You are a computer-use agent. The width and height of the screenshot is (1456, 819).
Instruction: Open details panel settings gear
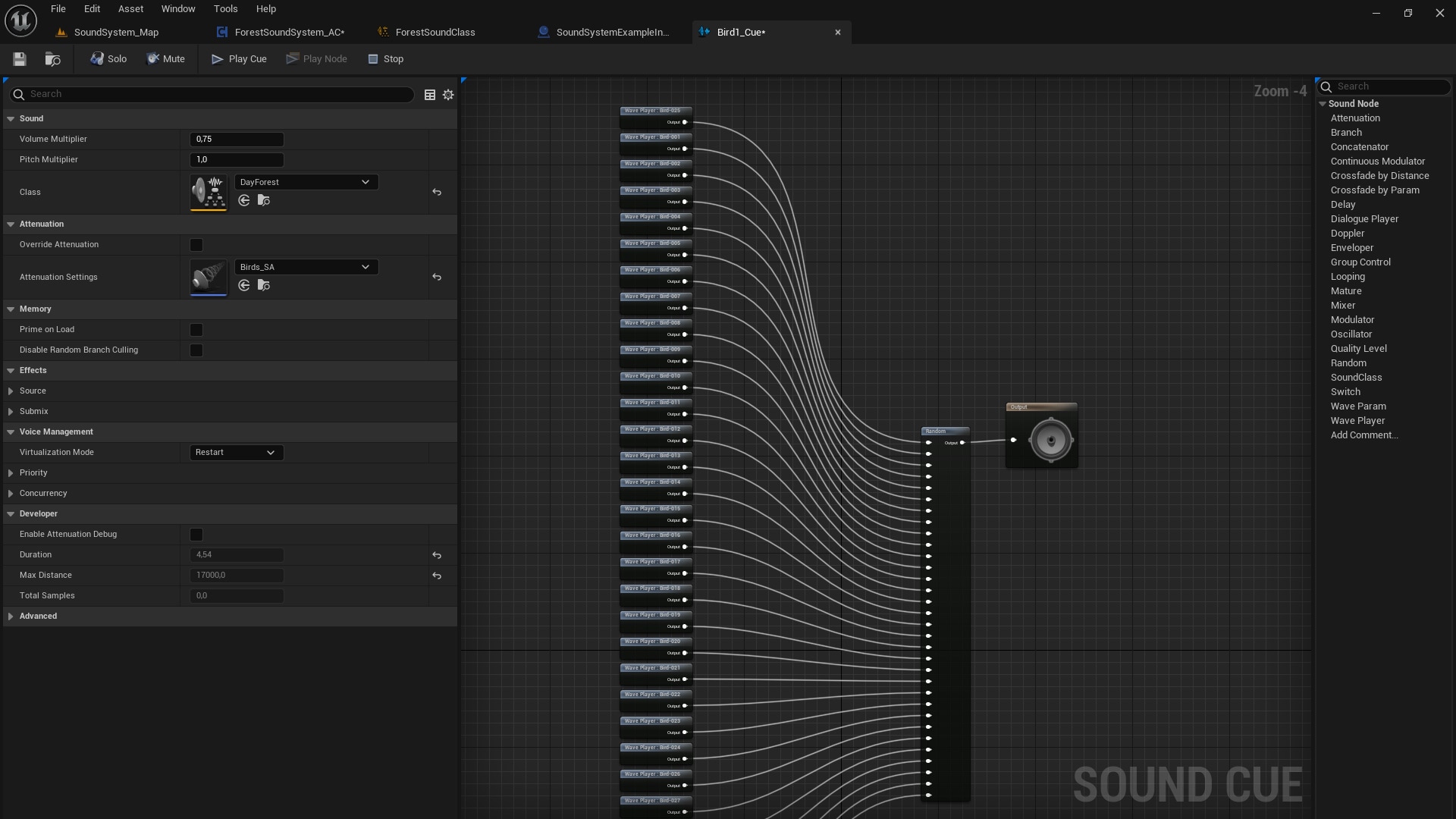(448, 95)
